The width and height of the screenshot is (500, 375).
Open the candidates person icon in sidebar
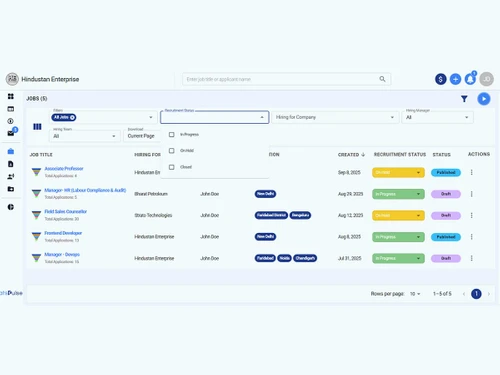pos(11,177)
